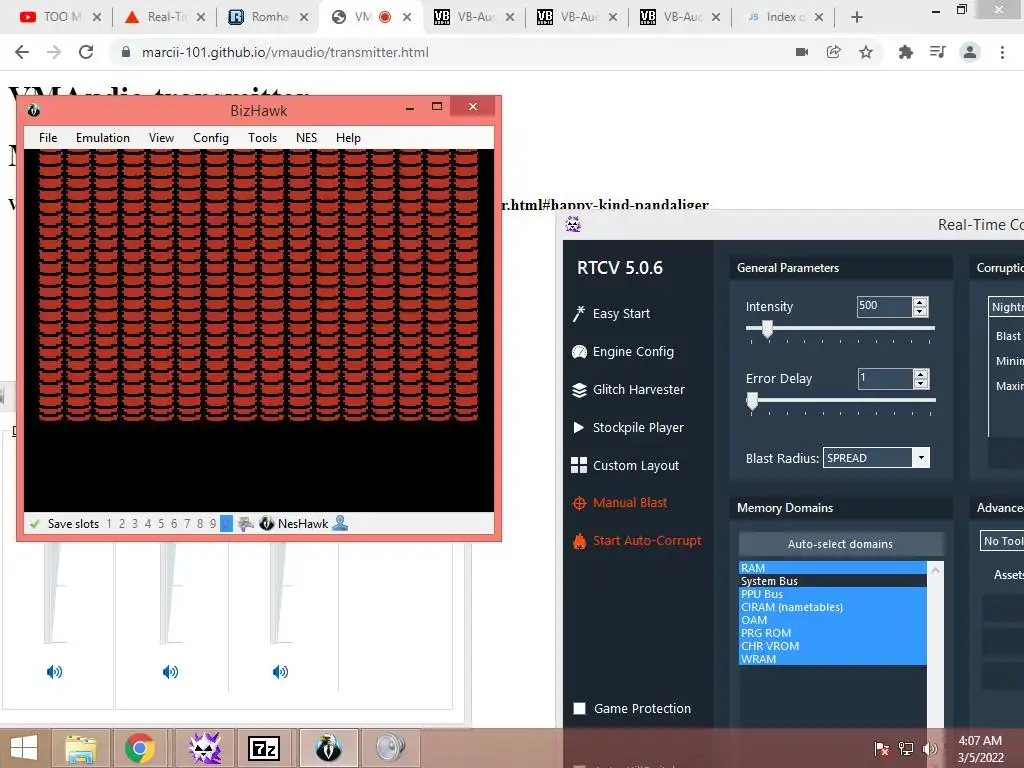Click the system tray volume icon
Screen dimensions: 1024x768
(929, 748)
